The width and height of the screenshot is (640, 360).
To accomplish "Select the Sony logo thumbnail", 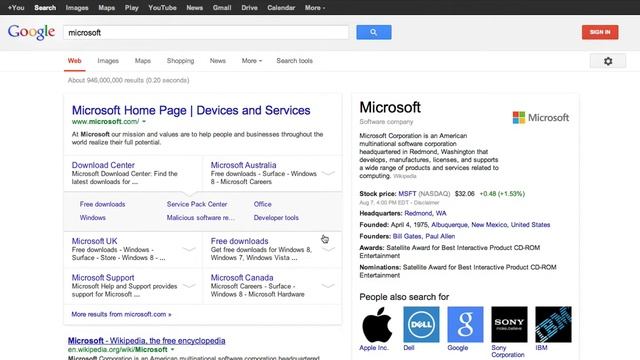I will (x=509, y=324).
